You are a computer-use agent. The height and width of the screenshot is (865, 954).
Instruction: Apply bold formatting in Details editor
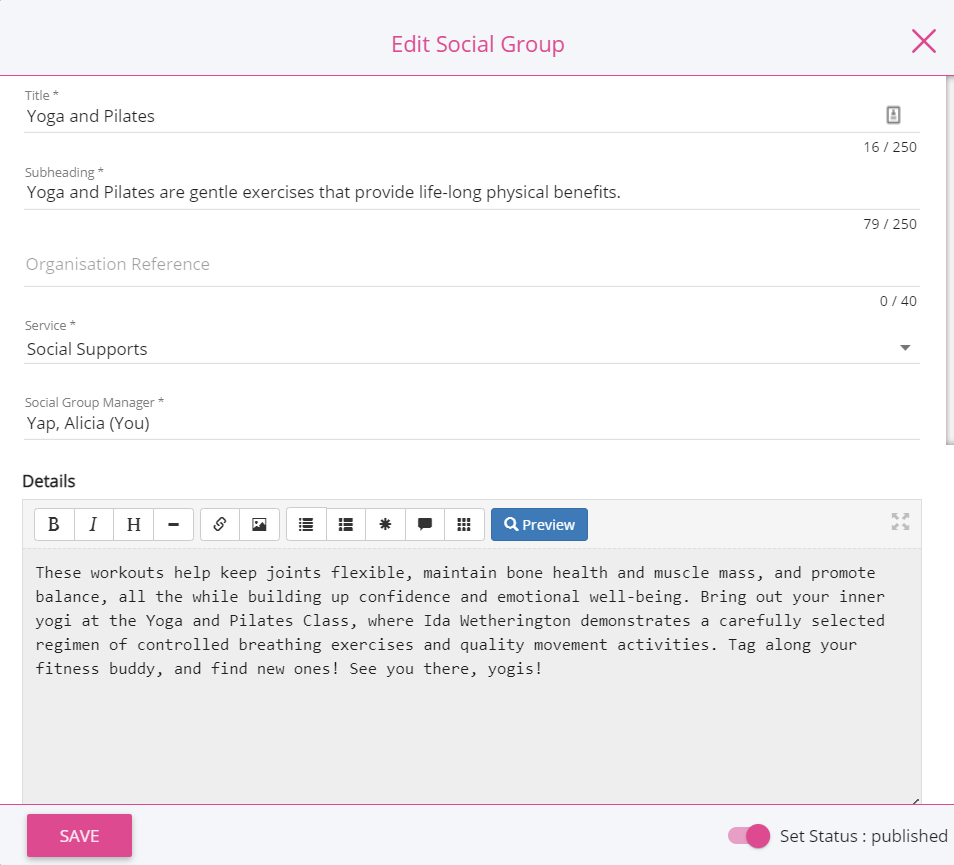pos(54,524)
